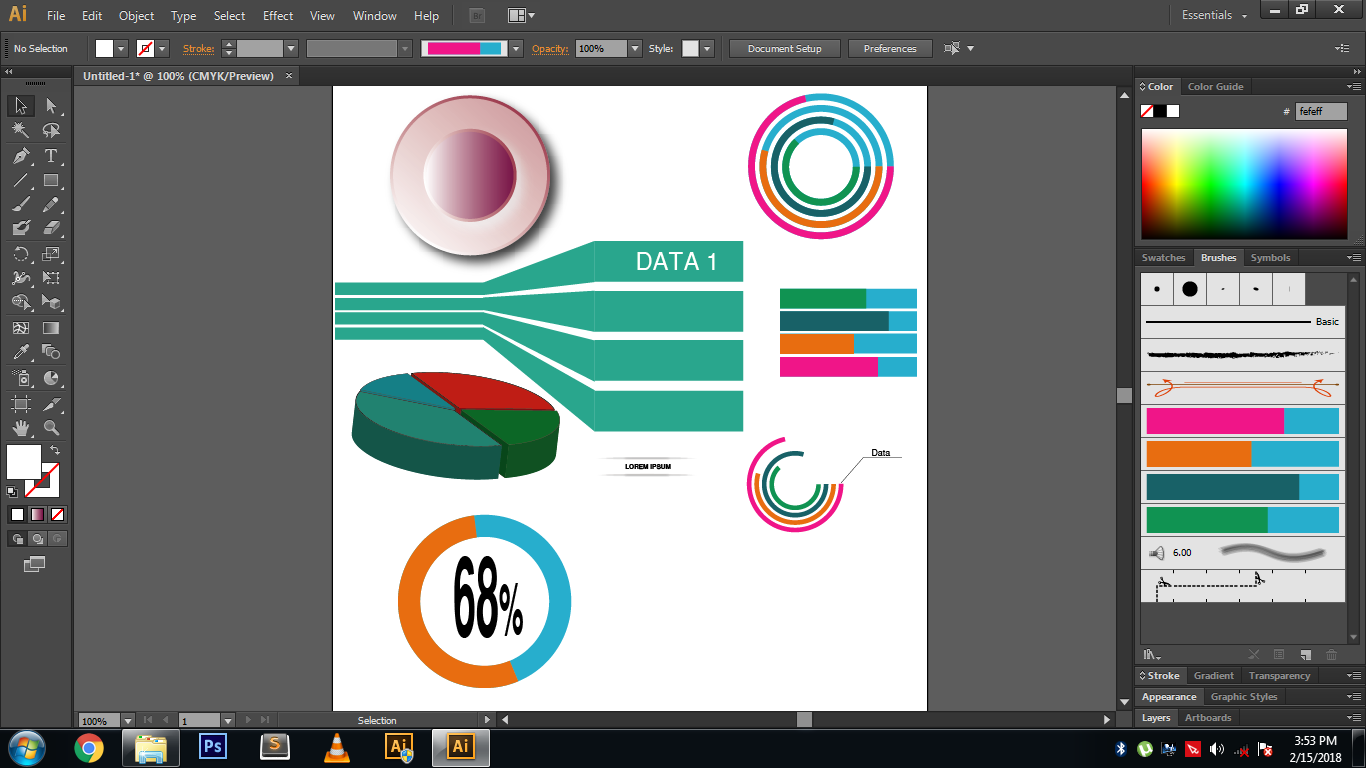Open the Window menu
1366x768 pixels.
(375, 16)
